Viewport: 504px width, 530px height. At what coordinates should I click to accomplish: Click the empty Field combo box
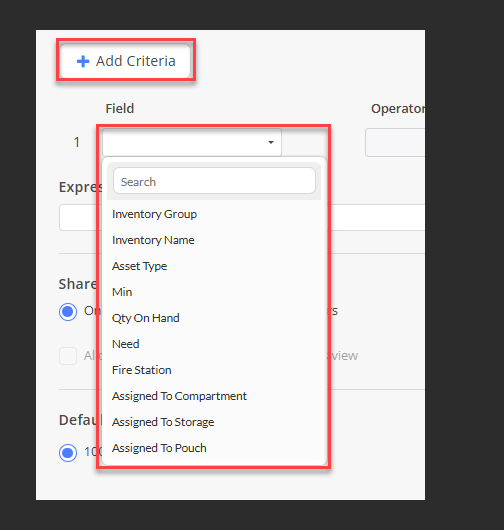coord(192,142)
